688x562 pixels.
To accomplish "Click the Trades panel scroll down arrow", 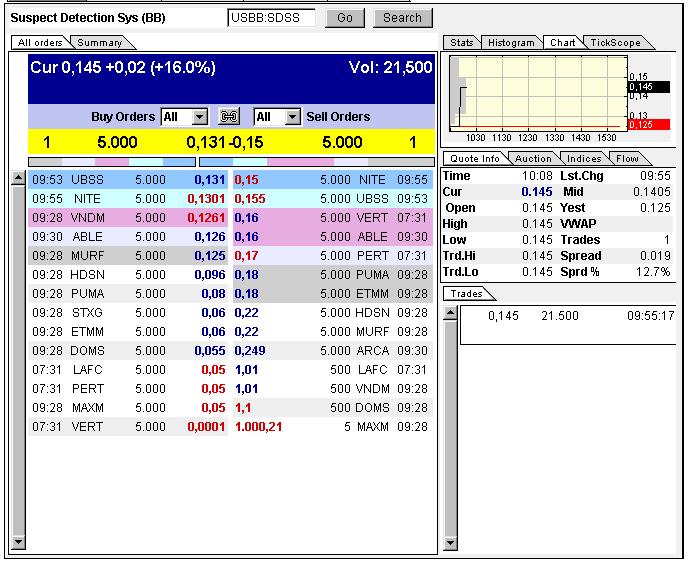I will 451,543.
